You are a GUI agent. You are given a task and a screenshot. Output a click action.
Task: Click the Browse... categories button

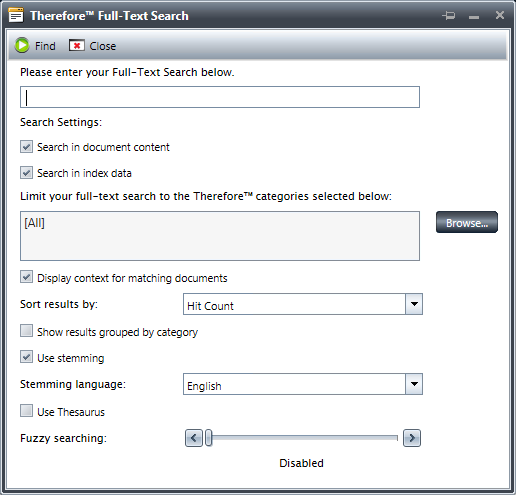(467, 222)
